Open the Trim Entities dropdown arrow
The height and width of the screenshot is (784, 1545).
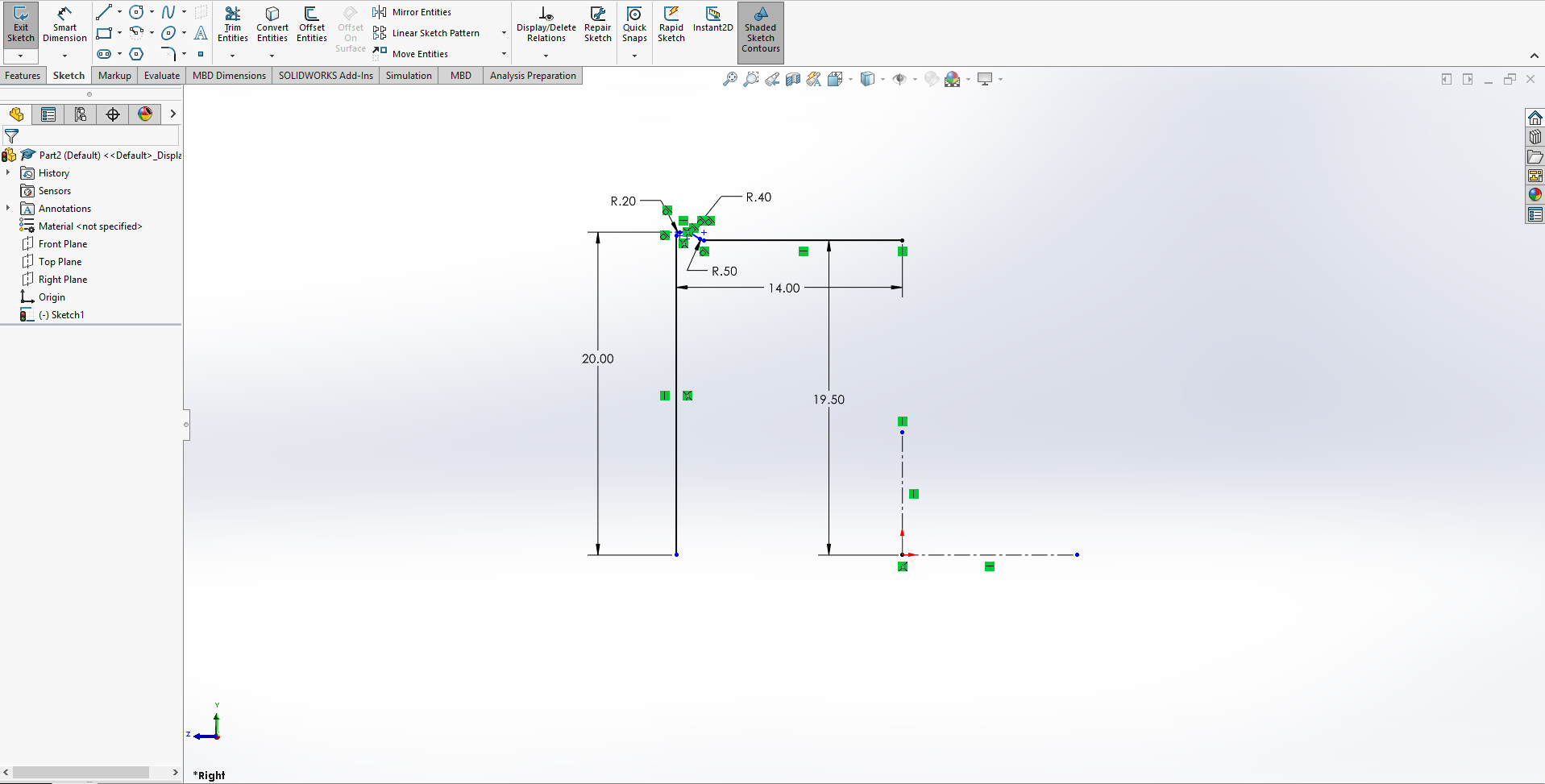tap(232, 56)
